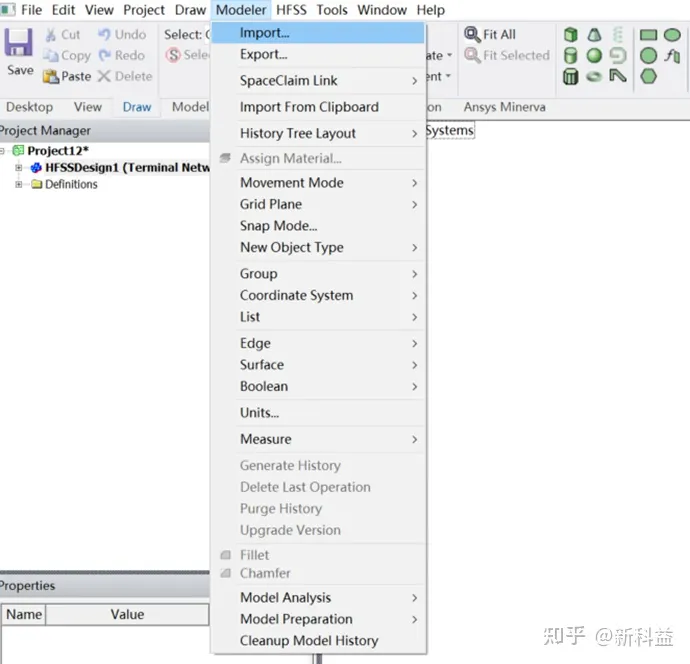Open the Help menu

tap(430, 10)
